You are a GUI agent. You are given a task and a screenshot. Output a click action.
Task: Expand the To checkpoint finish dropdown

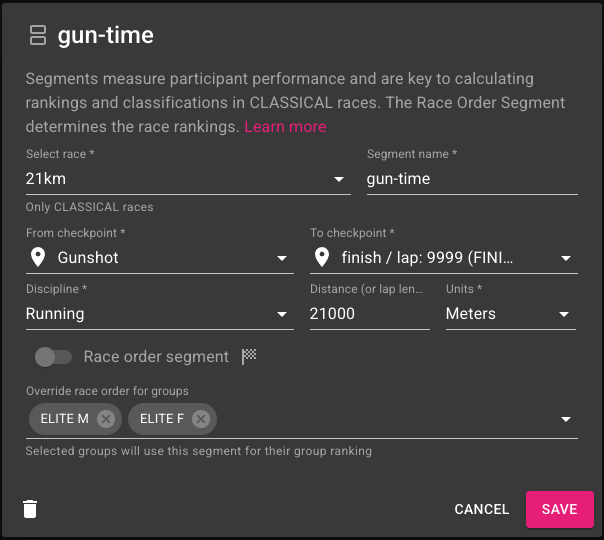pyautogui.click(x=444, y=258)
